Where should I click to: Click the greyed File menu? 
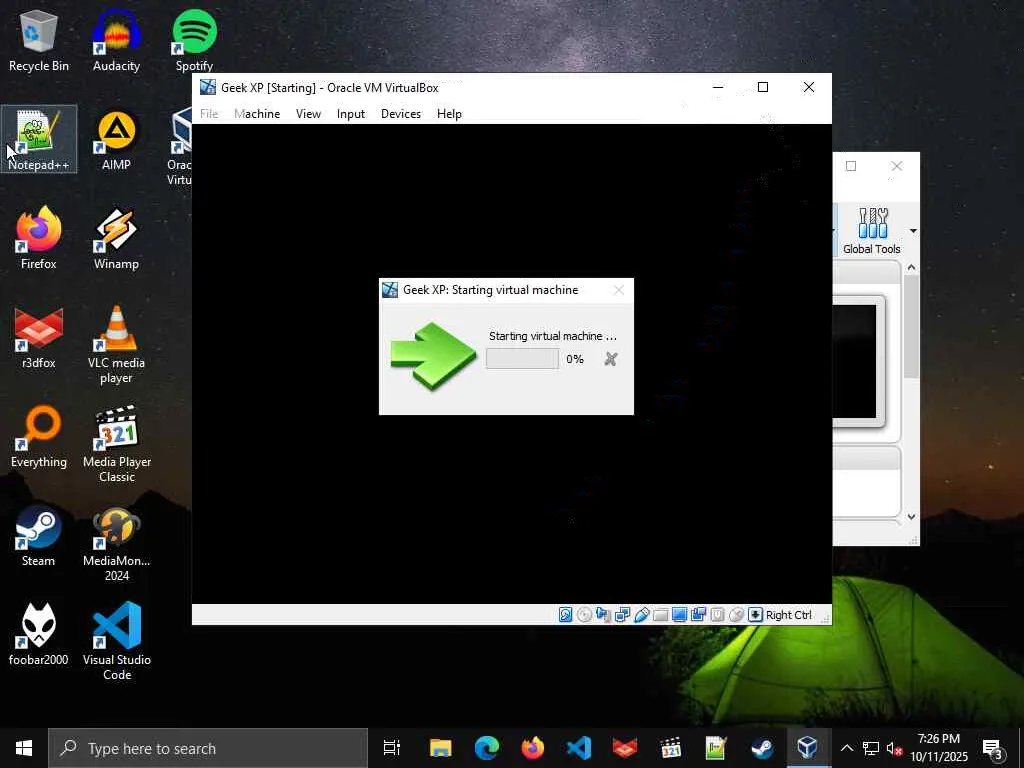pyautogui.click(x=209, y=114)
